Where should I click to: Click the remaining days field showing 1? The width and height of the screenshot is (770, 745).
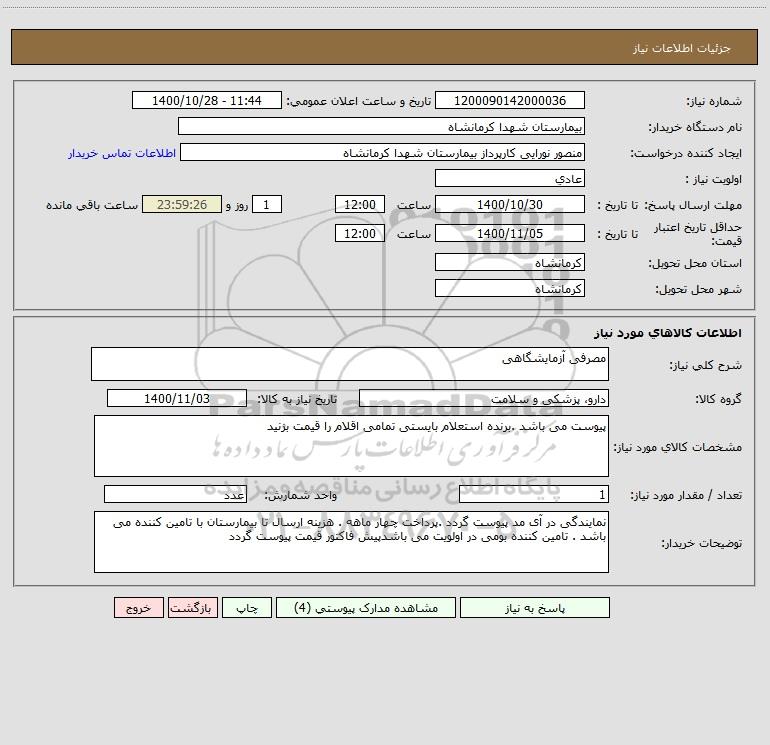click(x=267, y=204)
